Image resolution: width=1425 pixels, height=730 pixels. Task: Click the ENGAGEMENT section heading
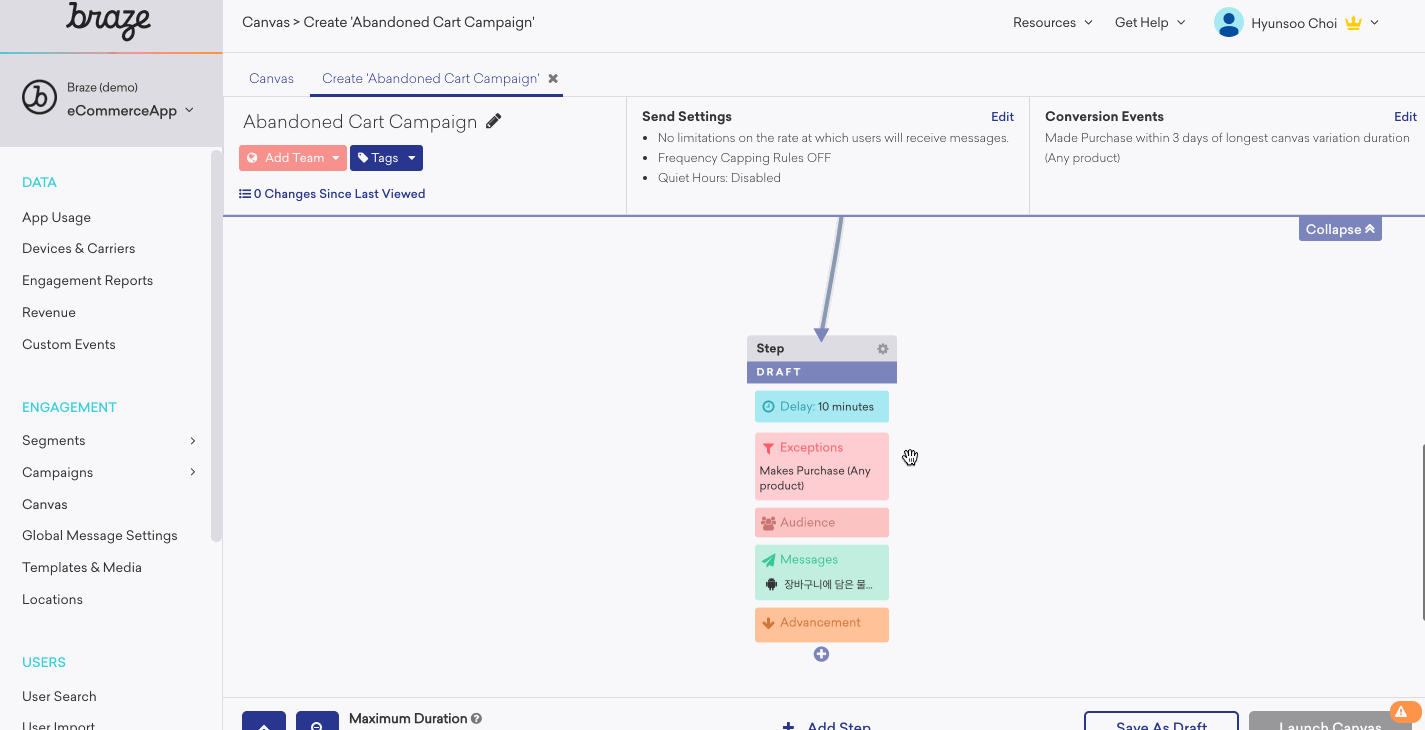pyautogui.click(x=69, y=408)
